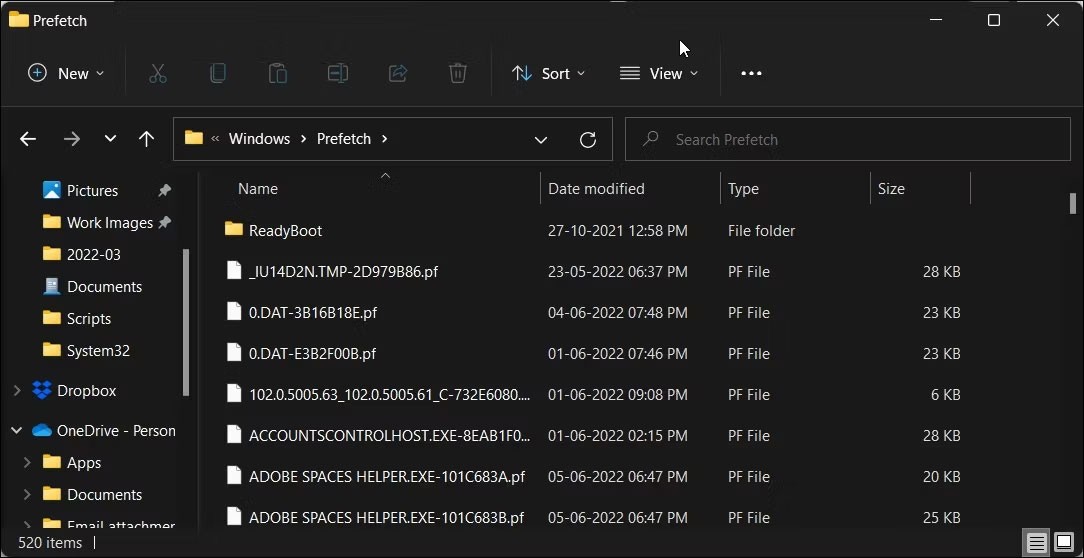This screenshot has width=1084, height=558.
Task: Expand the Dropbox tree node
Action: point(17,391)
